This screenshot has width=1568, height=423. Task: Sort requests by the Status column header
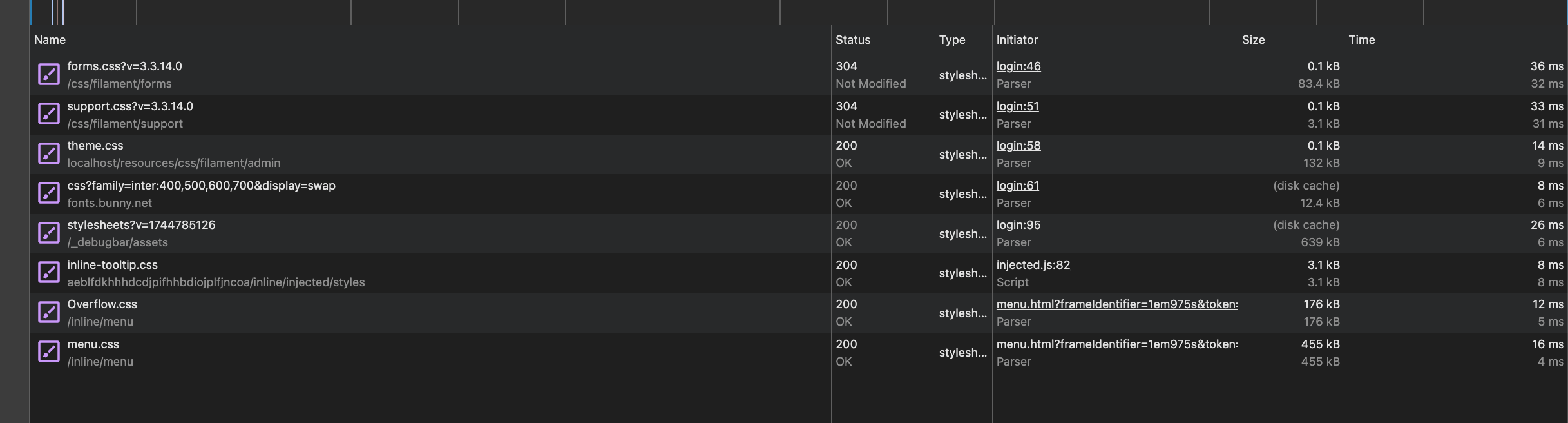tap(853, 40)
